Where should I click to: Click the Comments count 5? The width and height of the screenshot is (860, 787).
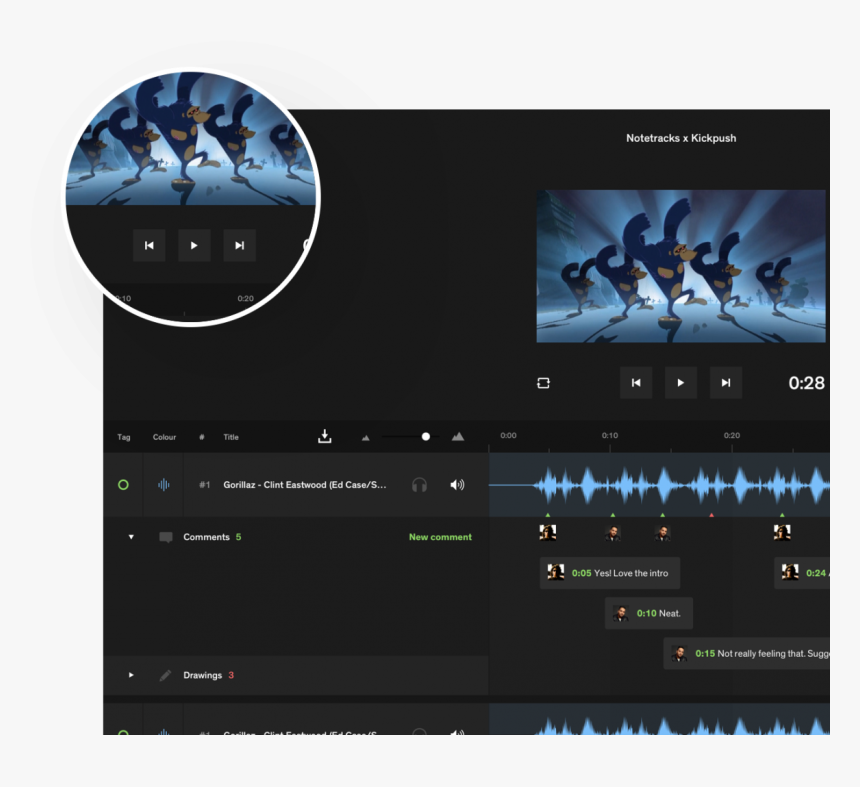239,537
